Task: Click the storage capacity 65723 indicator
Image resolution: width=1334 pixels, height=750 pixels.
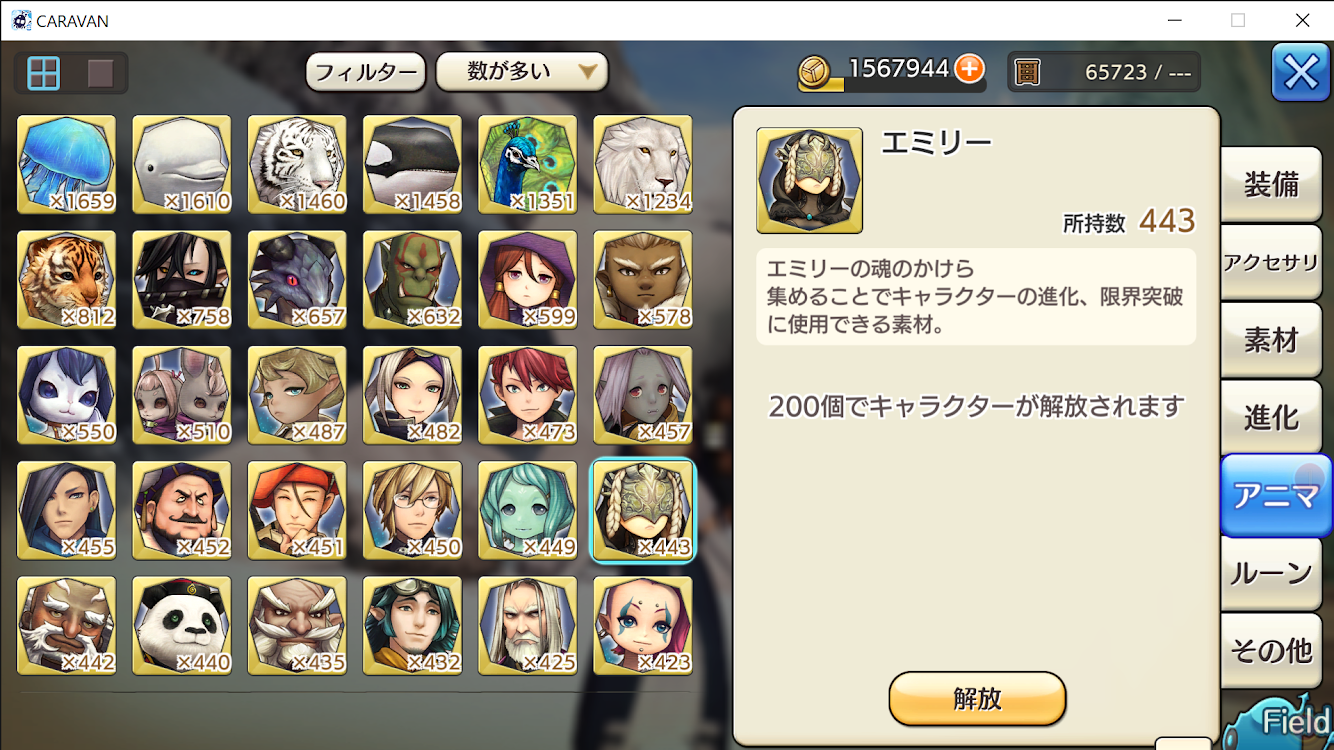Action: [1104, 72]
